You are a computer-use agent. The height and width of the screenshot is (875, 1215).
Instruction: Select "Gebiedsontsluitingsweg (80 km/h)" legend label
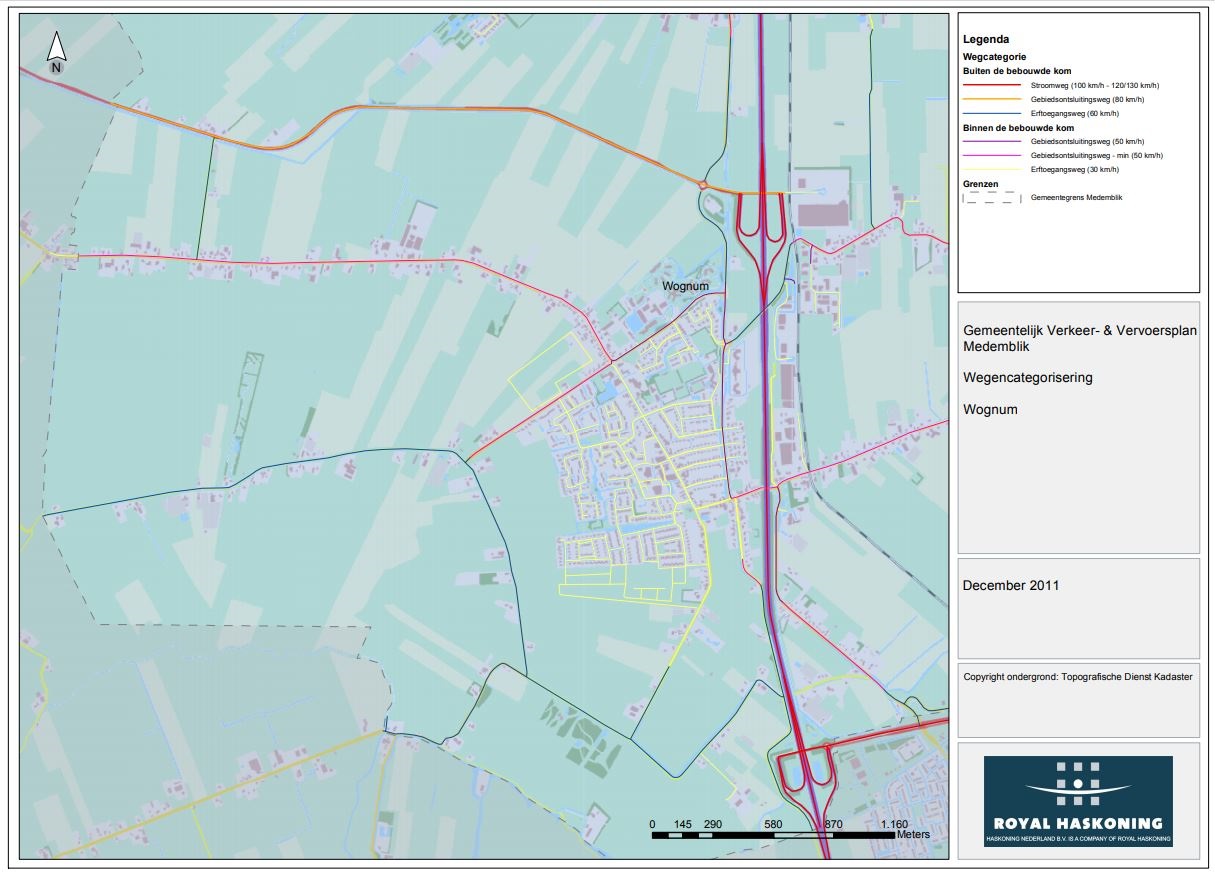(x=1087, y=101)
